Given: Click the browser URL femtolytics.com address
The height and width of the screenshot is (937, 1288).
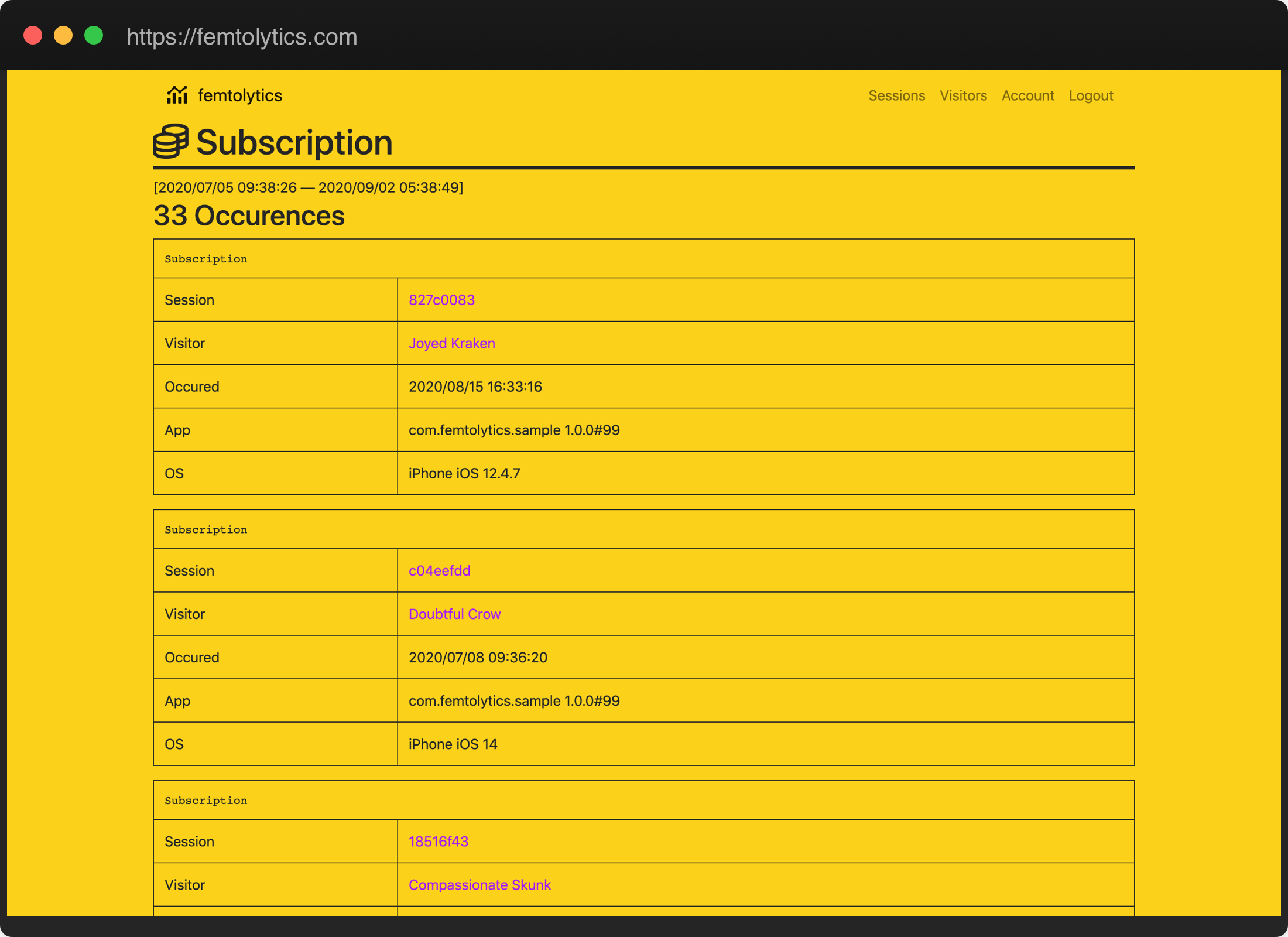Looking at the screenshot, I should tap(242, 37).
